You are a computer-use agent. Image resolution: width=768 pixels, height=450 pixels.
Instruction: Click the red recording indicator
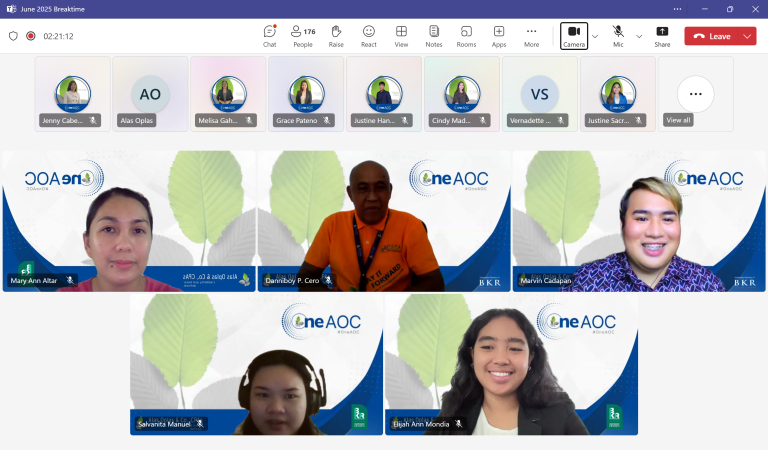coord(31,36)
